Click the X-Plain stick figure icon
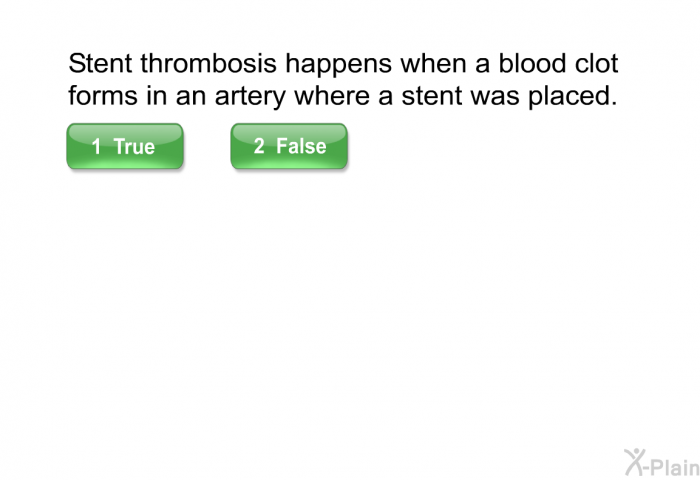 635,462
